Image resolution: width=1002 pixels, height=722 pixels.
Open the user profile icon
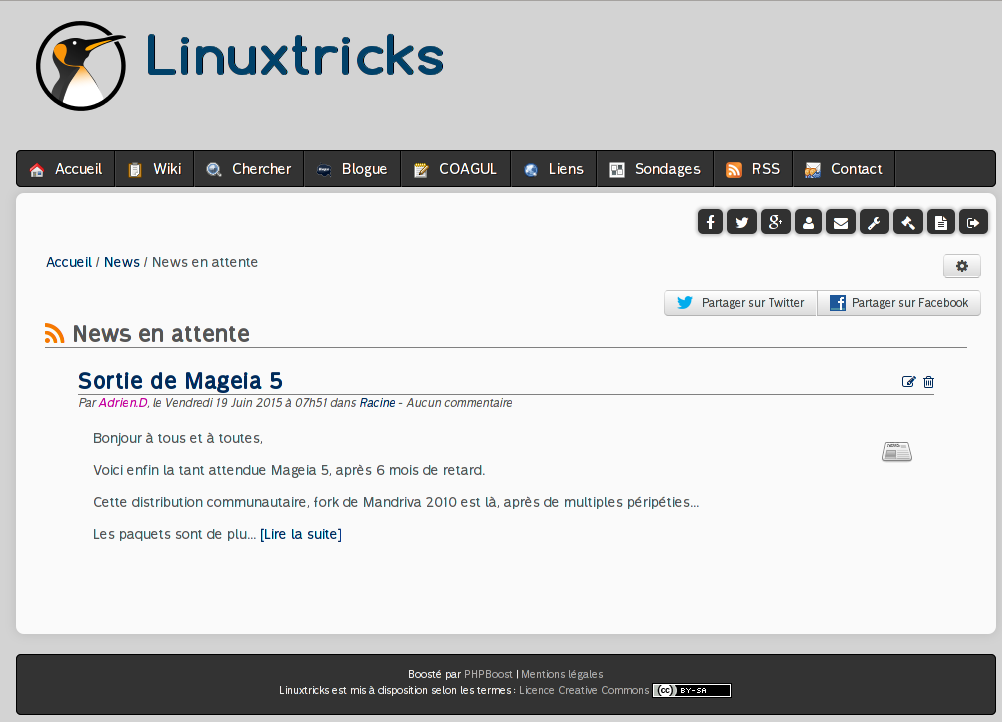[x=808, y=222]
